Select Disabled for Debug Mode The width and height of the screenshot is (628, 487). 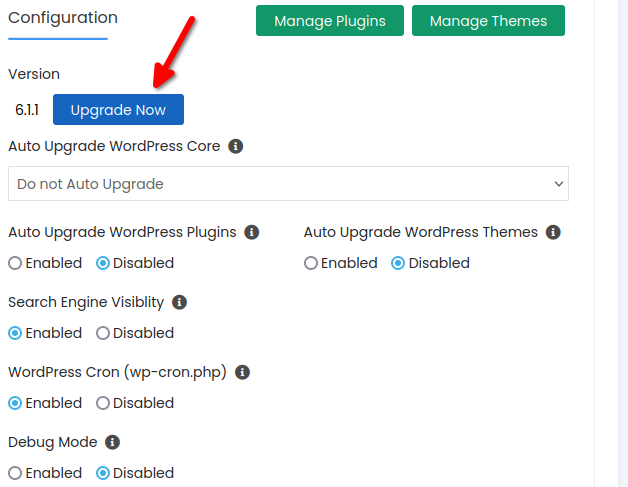tap(103, 473)
